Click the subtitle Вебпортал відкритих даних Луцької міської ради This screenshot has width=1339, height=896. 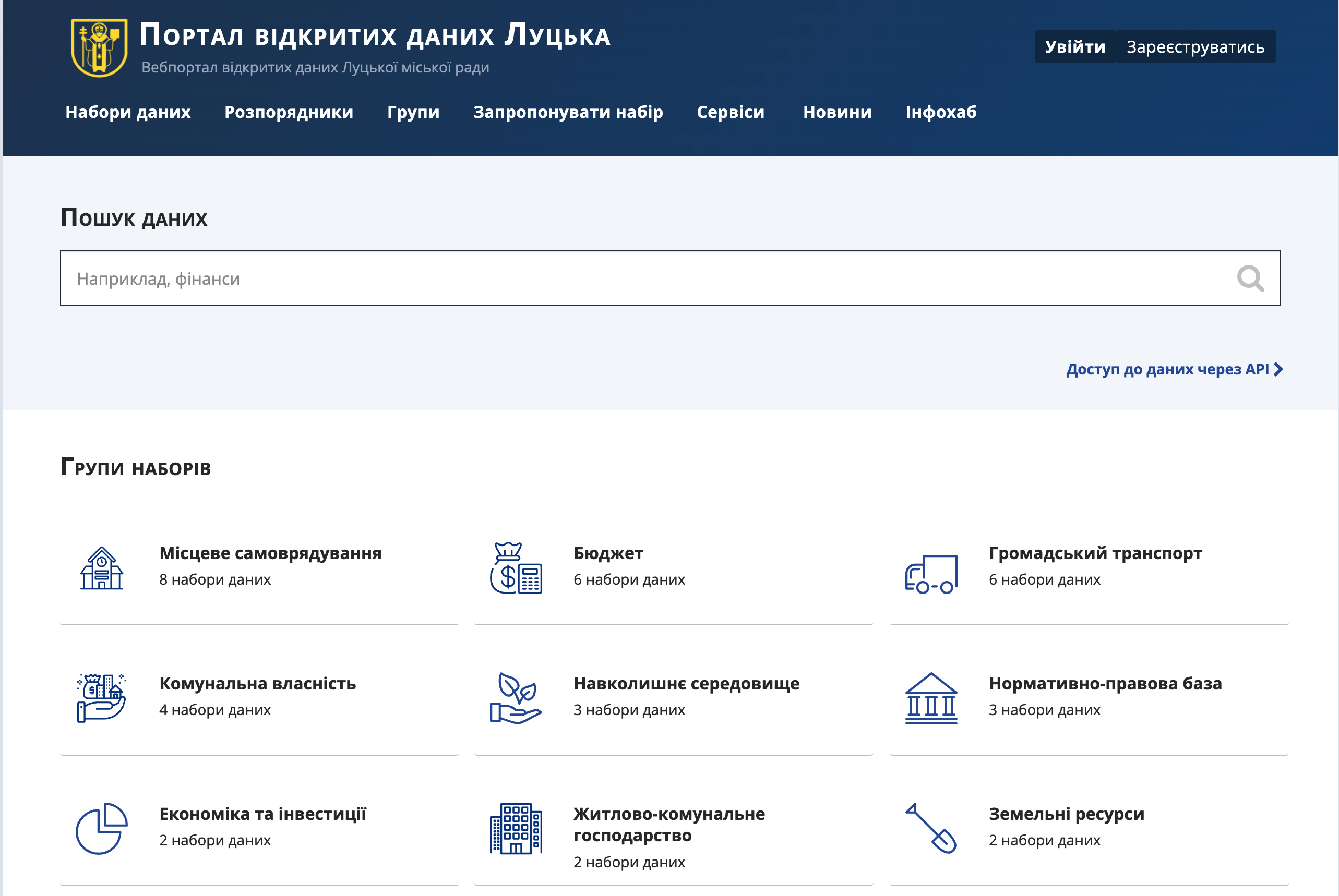315,67
